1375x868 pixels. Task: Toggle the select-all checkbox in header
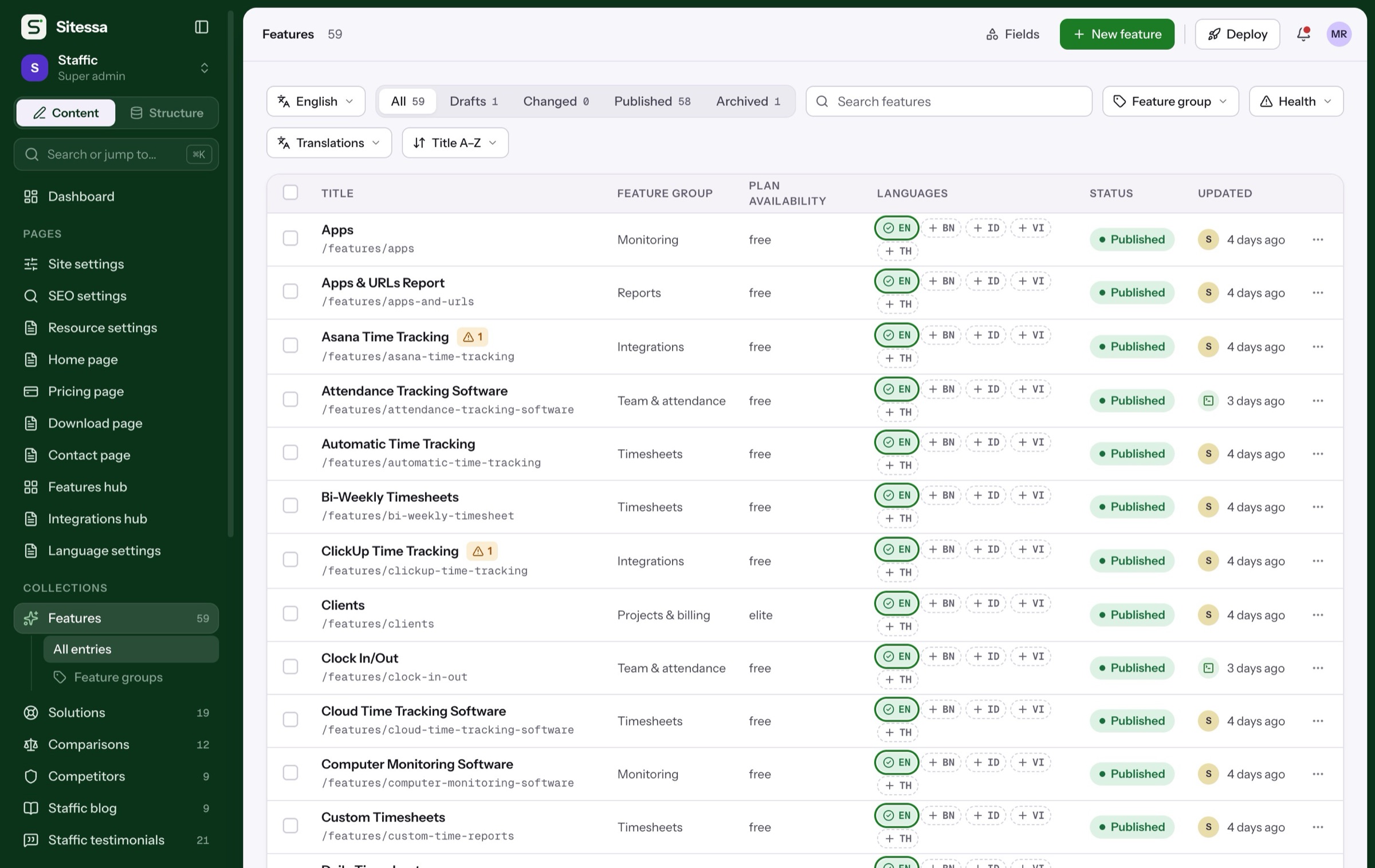click(x=290, y=193)
